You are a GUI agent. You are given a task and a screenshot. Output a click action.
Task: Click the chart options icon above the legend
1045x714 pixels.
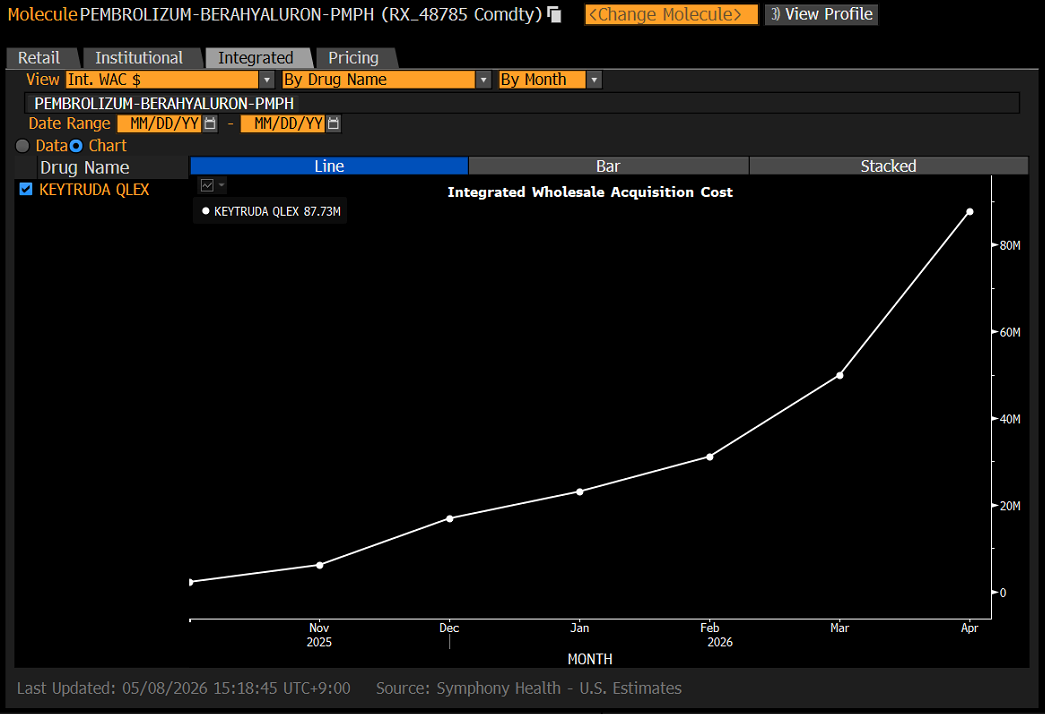[207, 185]
